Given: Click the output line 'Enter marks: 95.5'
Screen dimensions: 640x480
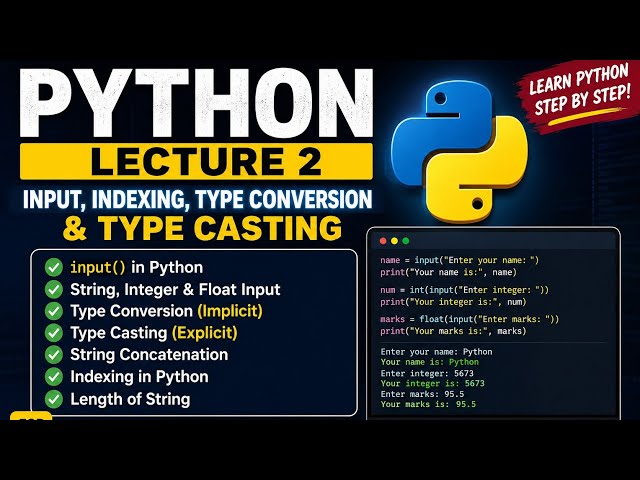Looking at the screenshot, I should coord(422,394).
